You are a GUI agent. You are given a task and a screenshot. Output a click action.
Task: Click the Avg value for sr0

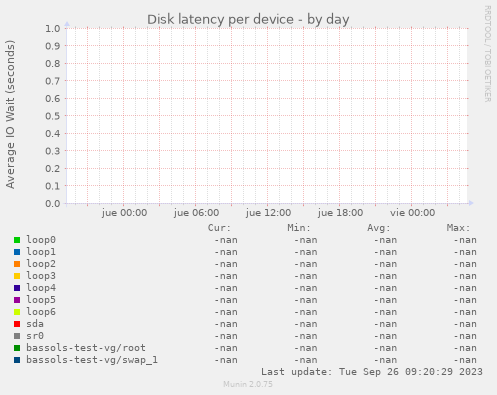(385, 336)
